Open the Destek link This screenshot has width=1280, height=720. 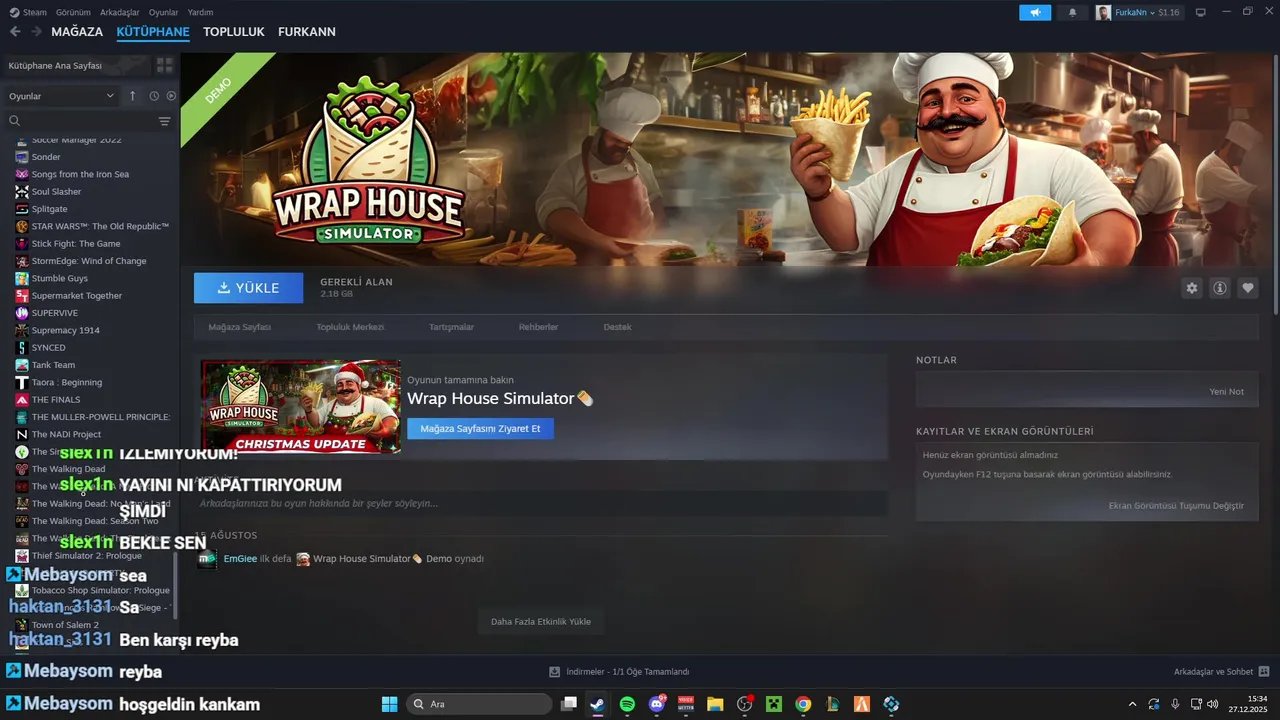click(x=617, y=327)
